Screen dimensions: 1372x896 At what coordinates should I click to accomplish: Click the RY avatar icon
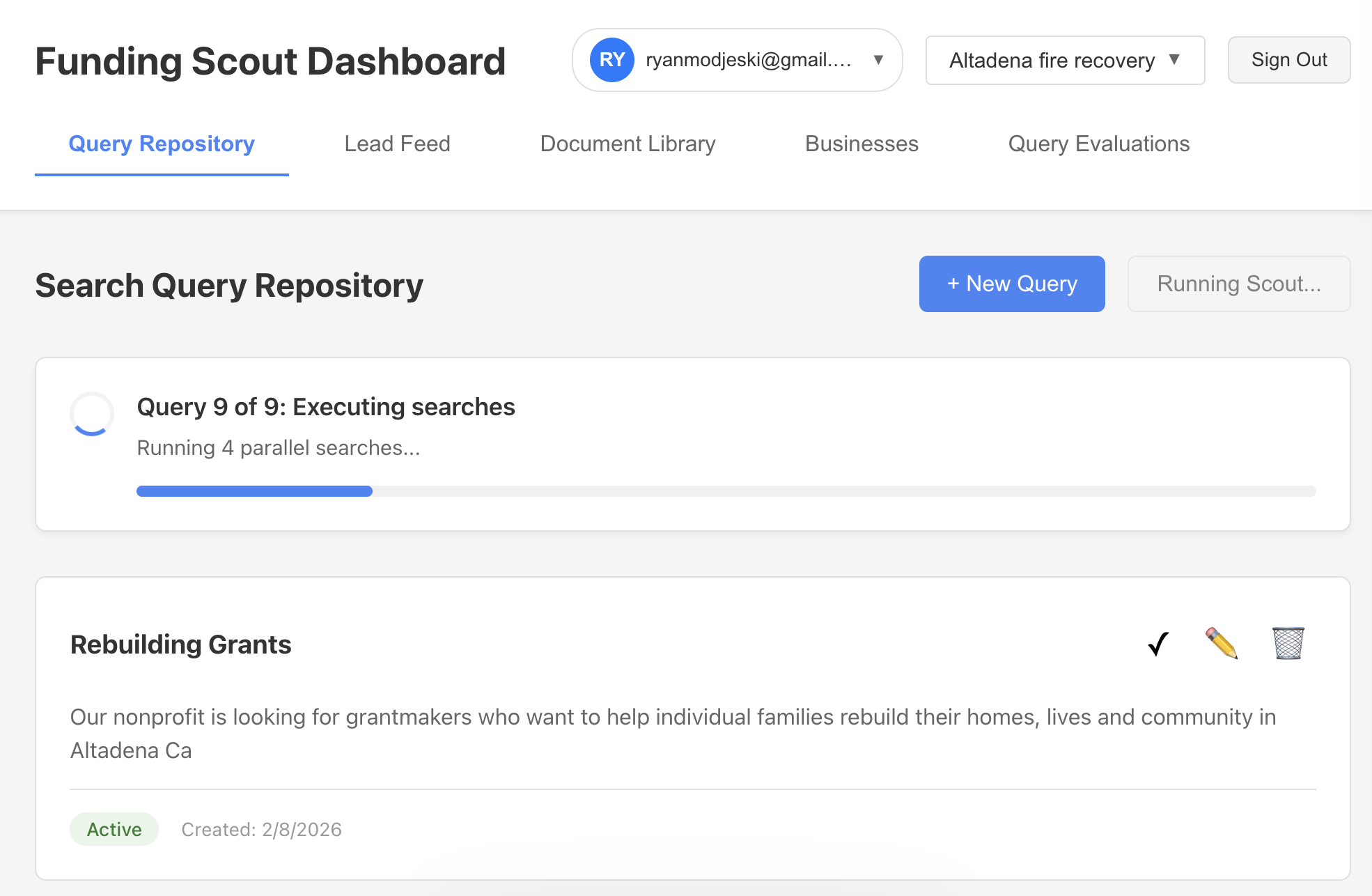[x=611, y=60]
